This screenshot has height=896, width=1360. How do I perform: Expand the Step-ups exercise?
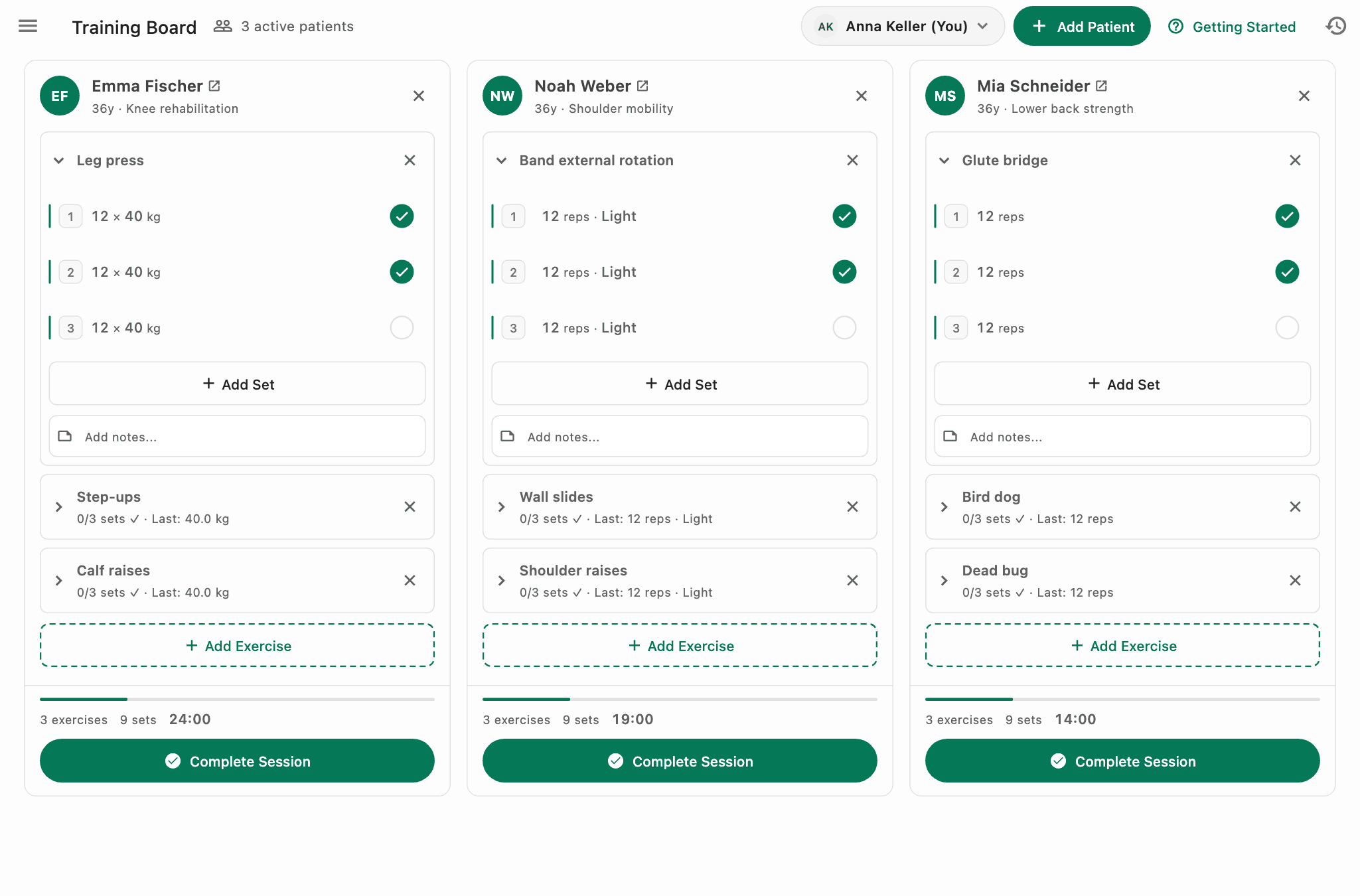click(59, 506)
